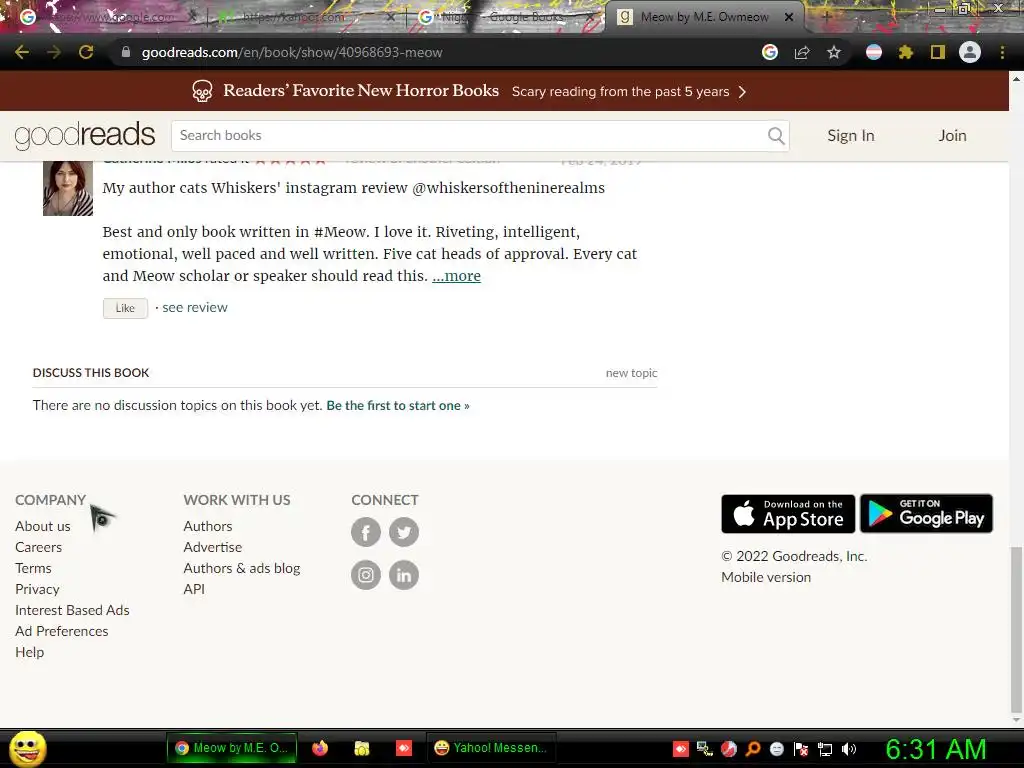Image resolution: width=1024 pixels, height=768 pixels.
Task: Open the Advertise link
Action: [x=212, y=547]
